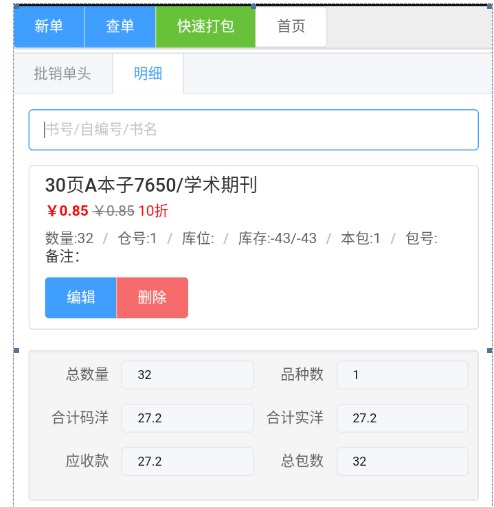494x507 pixels.
Task: Open item title 30页A本子7650/学术期刊
Action: click(x=151, y=185)
